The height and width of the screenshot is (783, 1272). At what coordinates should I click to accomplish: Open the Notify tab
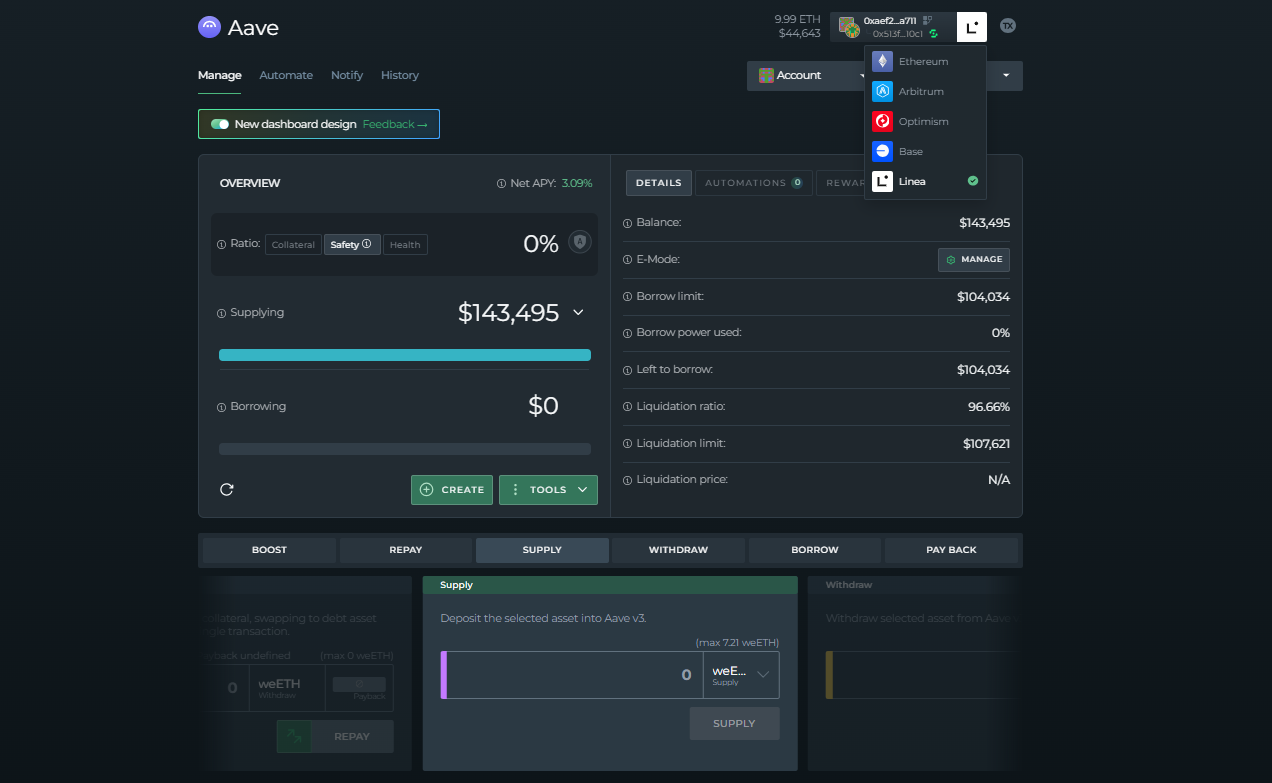(347, 75)
